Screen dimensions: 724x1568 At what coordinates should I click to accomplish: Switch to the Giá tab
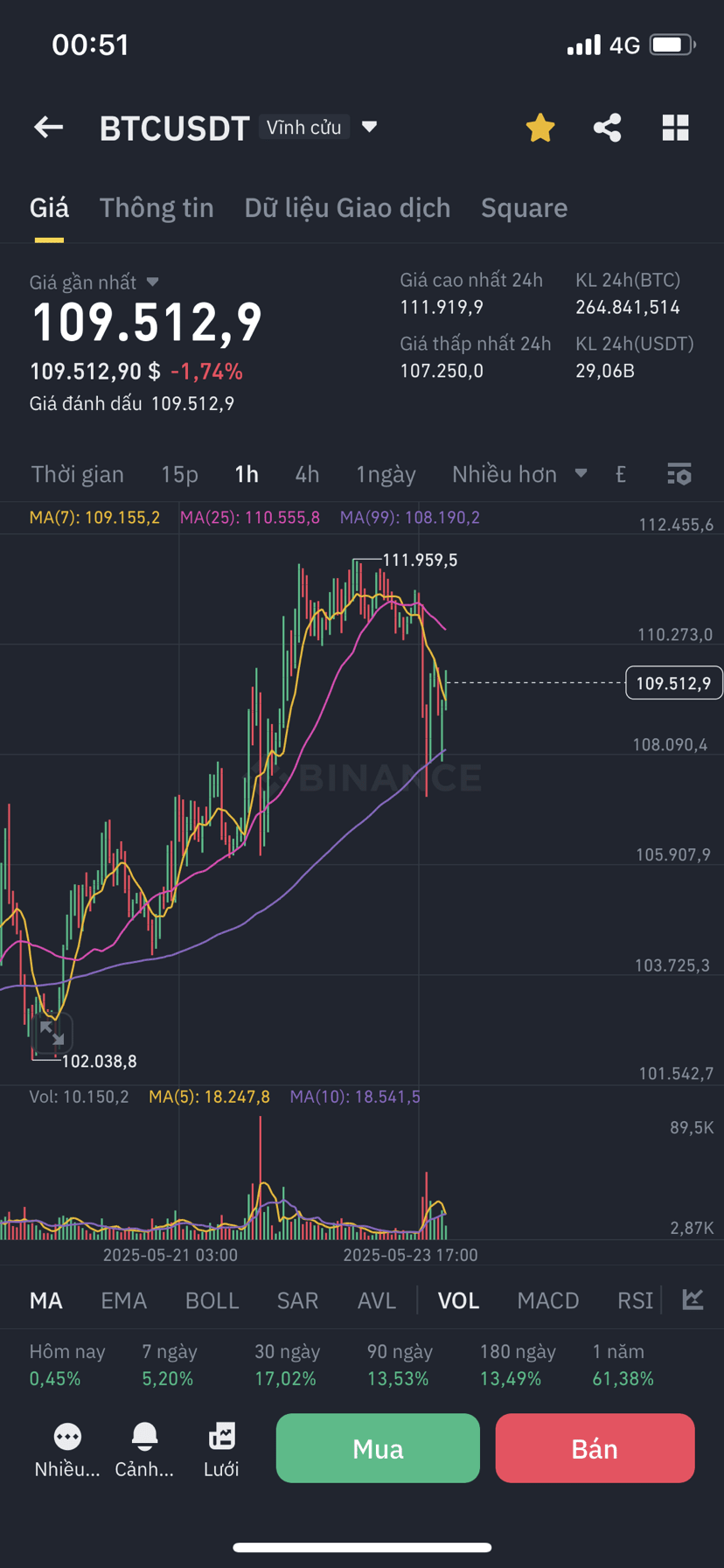(49, 208)
